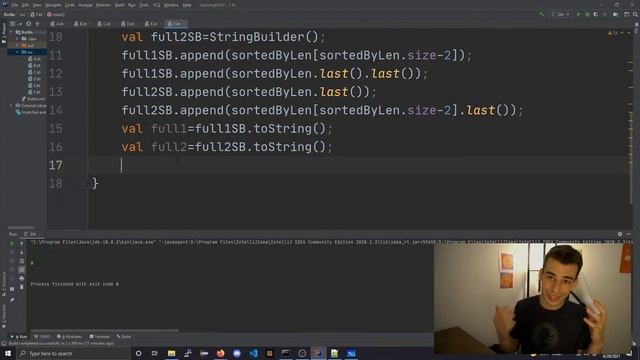The image size is (640, 360).
Task: Open the TODO tool window tab
Action: coord(42,337)
